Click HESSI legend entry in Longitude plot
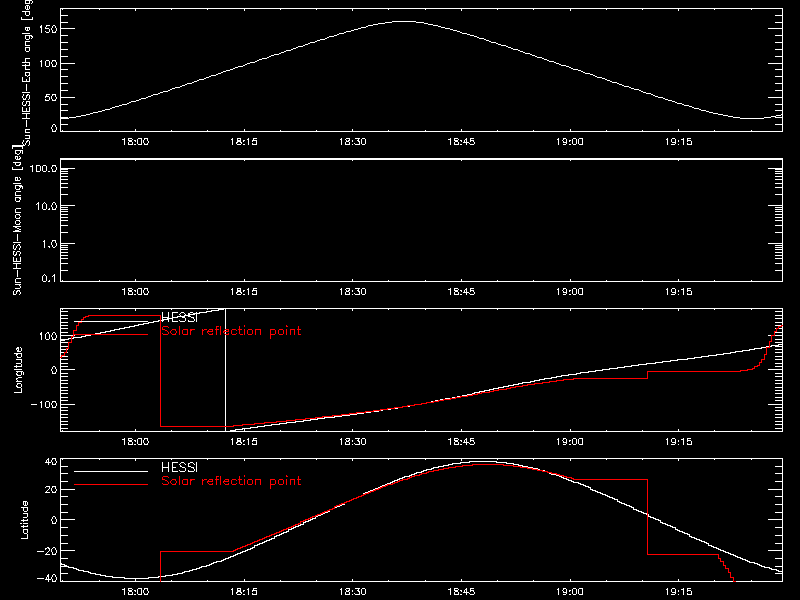Viewport: 800px width, 600px height. point(179,318)
